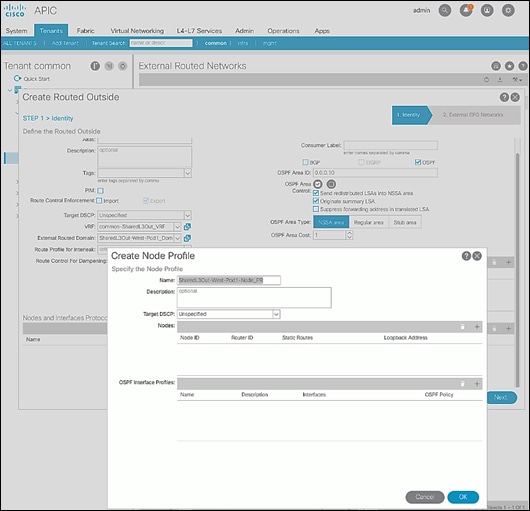The image size is (530, 511).
Task: Open the notifications bell icon
Action: [466, 10]
